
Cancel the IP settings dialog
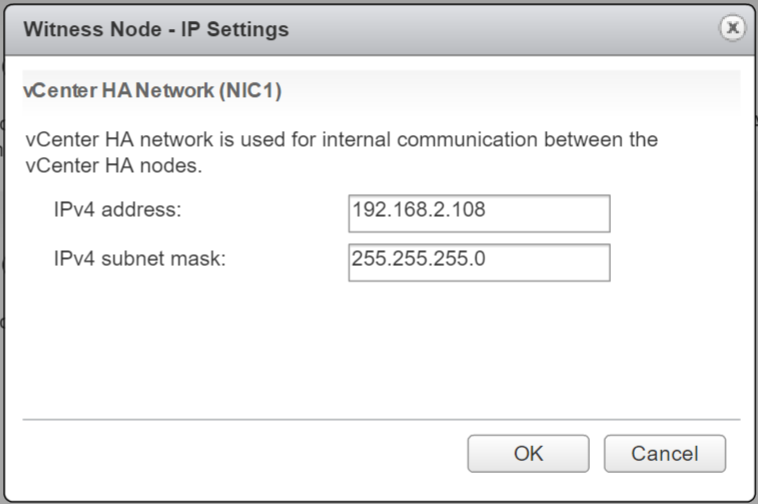(664, 454)
